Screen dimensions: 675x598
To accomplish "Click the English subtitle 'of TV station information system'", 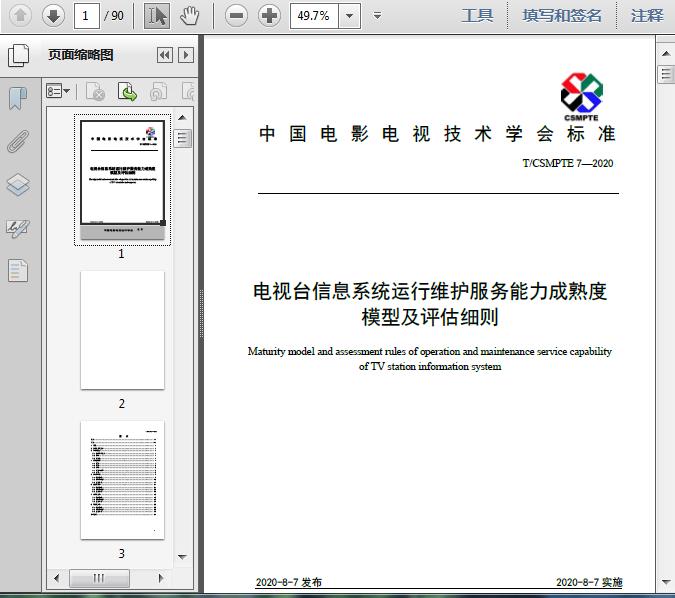I will (x=430, y=366).
